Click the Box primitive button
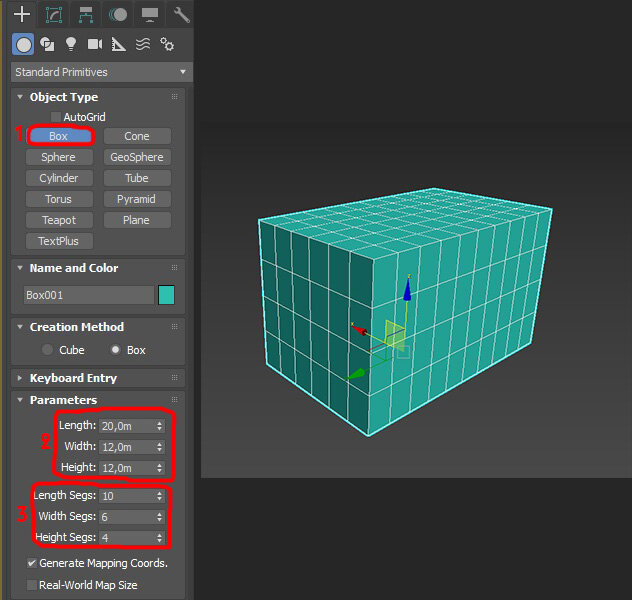The image size is (632, 600). (59, 136)
